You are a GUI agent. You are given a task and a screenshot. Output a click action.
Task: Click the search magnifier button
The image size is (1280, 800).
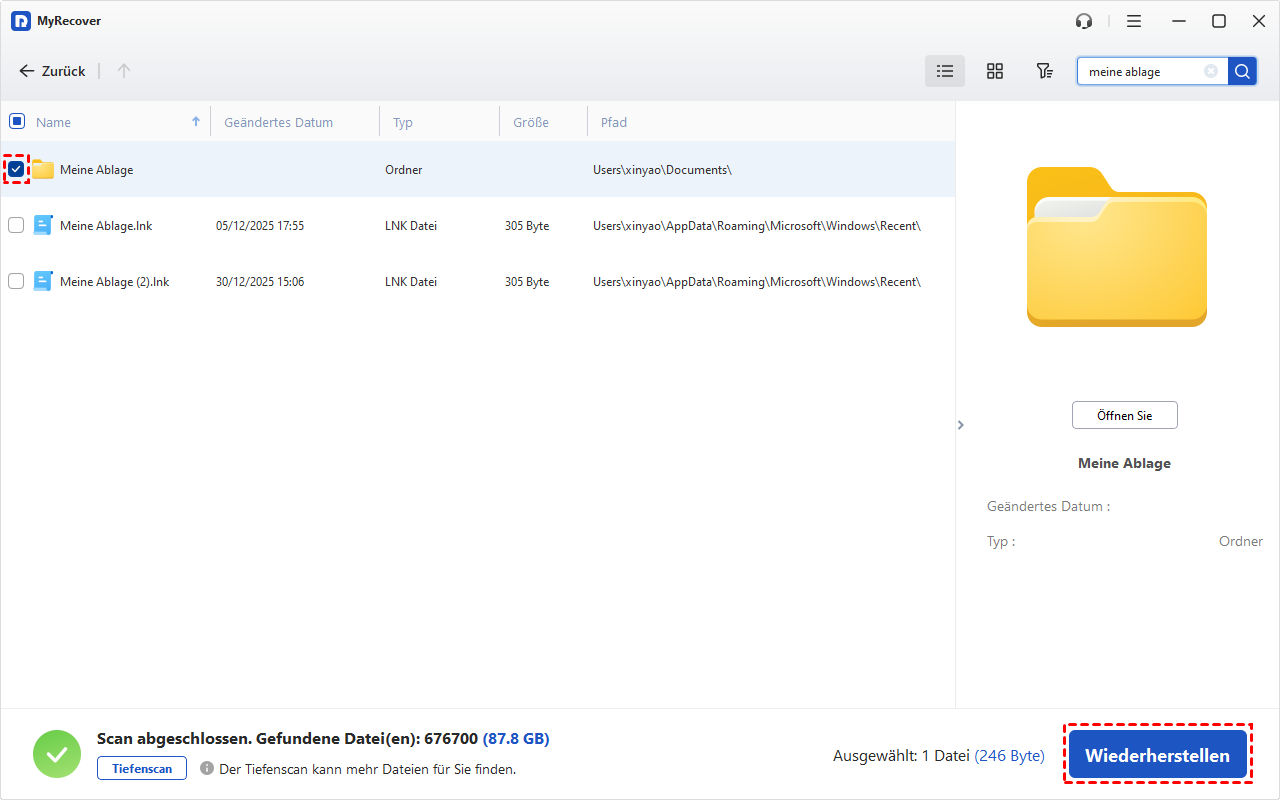(1242, 71)
